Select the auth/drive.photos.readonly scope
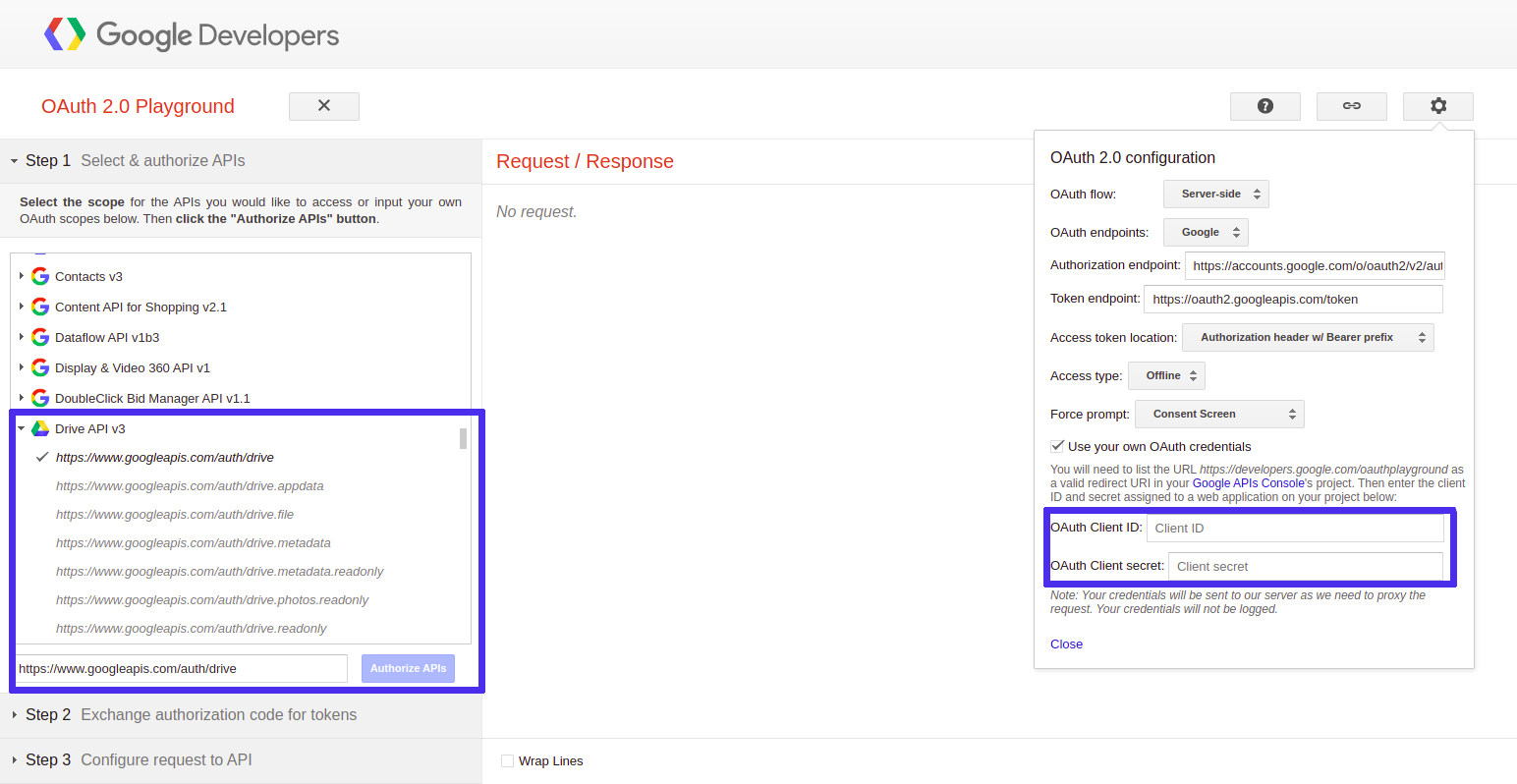This screenshot has height=784, width=1517. point(212,599)
